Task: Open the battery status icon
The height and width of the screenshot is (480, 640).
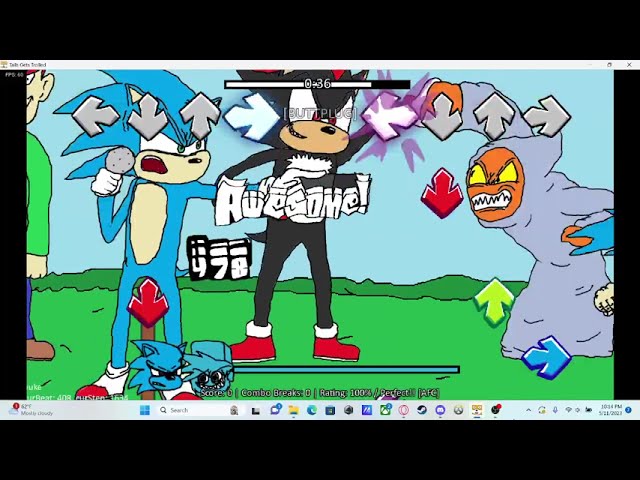Action: [589, 410]
